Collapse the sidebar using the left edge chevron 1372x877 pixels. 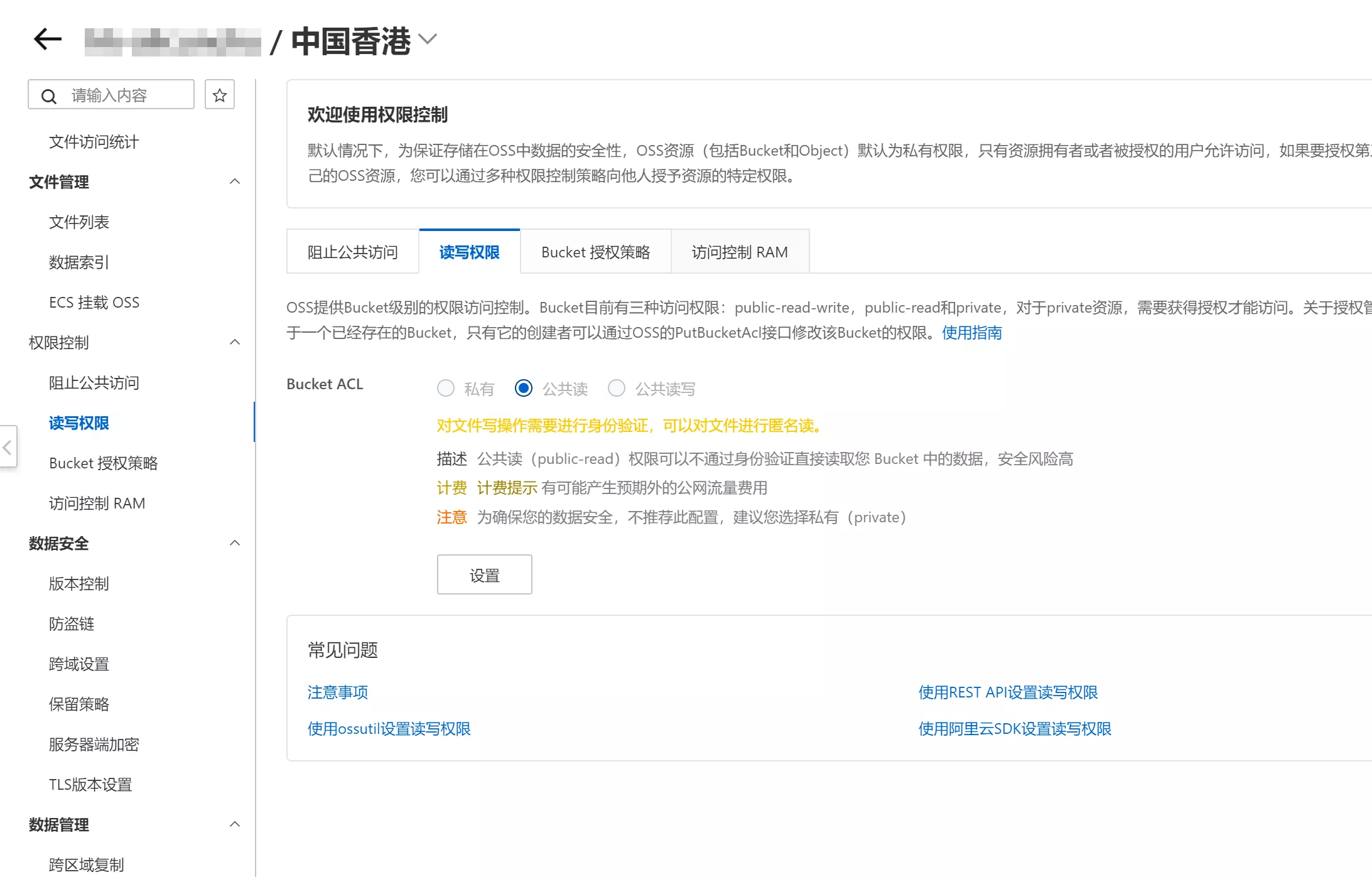[6, 447]
